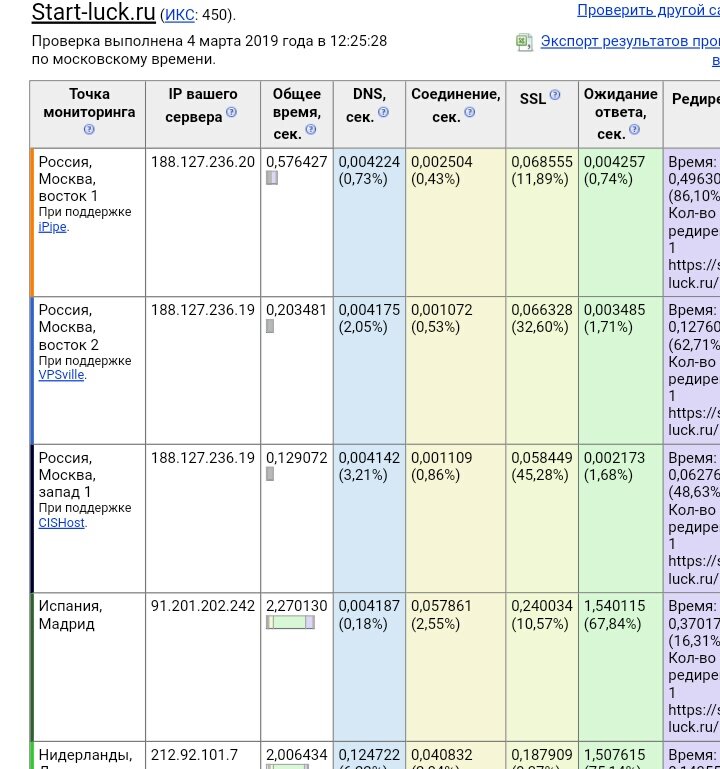
Task: Click total time 2,006434
Action: click(296, 755)
